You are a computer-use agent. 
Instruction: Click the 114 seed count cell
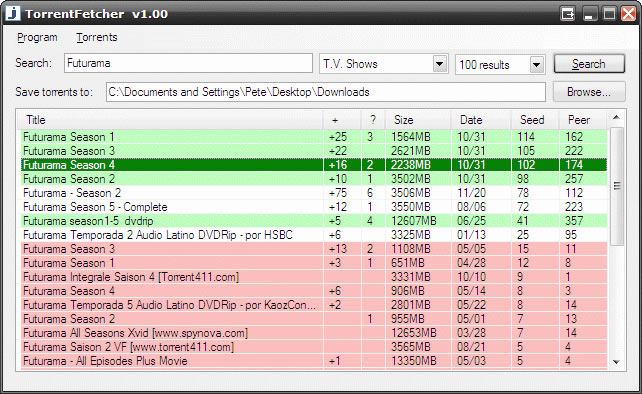(x=526, y=137)
